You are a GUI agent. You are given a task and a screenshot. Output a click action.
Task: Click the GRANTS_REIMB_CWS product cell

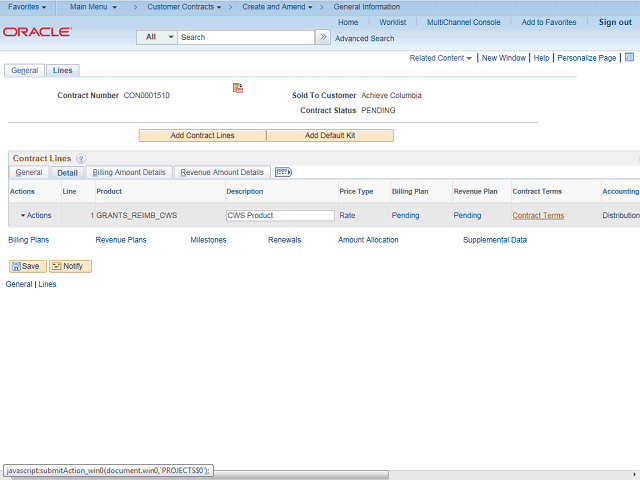137,215
